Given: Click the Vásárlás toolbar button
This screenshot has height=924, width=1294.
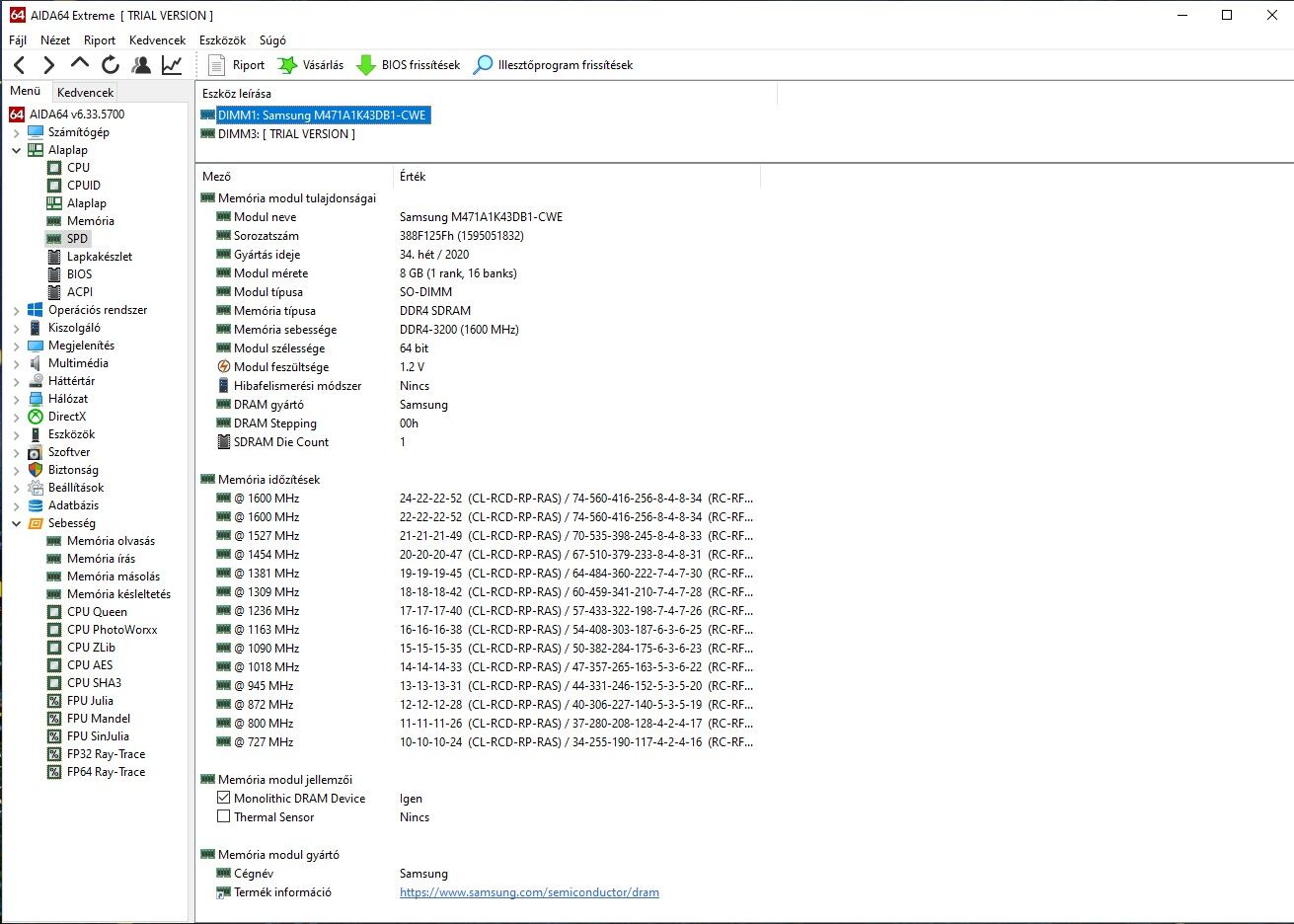Looking at the screenshot, I should pos(311,65).
